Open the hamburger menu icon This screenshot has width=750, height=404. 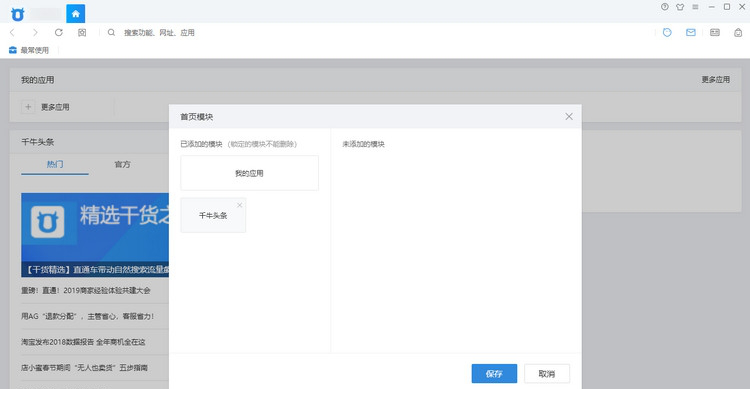(x=695, y=7)
